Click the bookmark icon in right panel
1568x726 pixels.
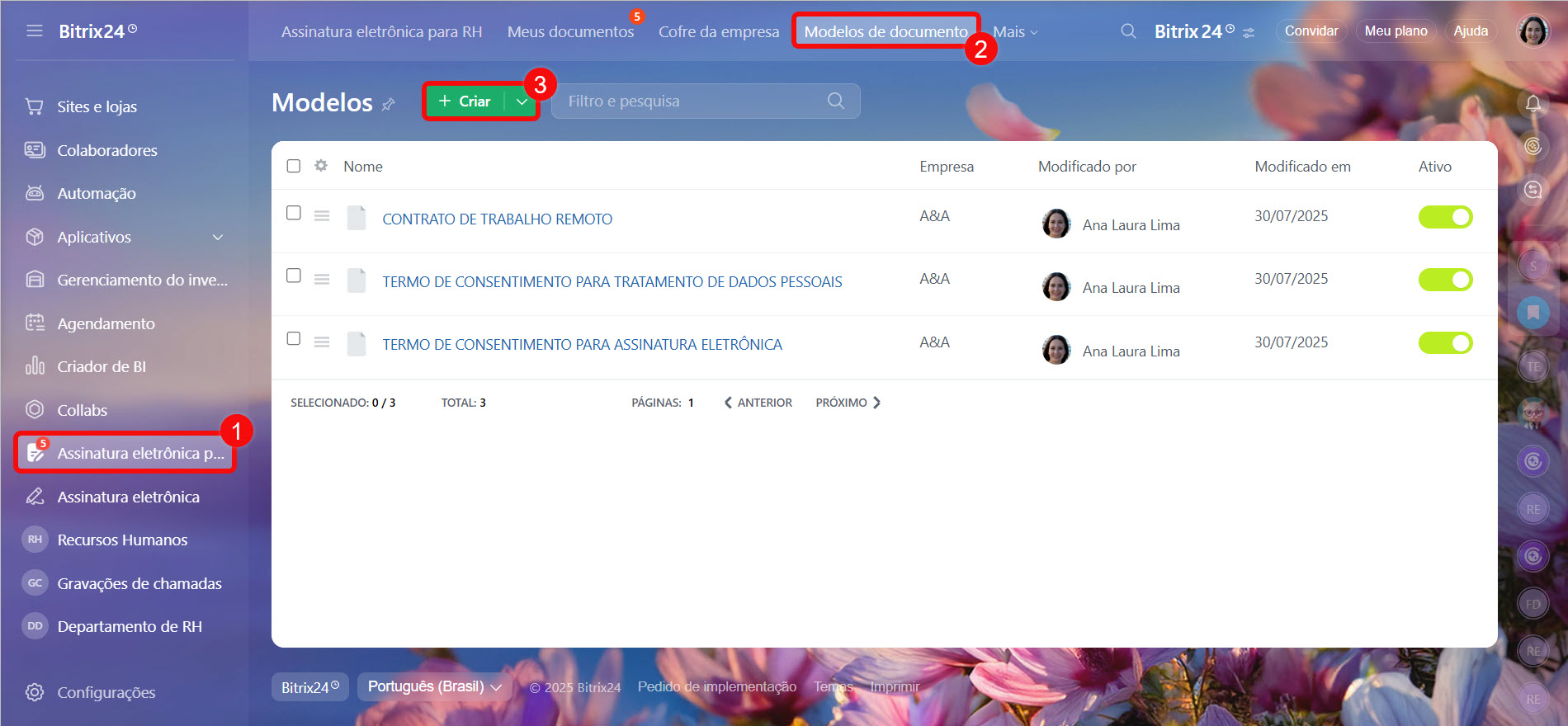click(1533, 313)
